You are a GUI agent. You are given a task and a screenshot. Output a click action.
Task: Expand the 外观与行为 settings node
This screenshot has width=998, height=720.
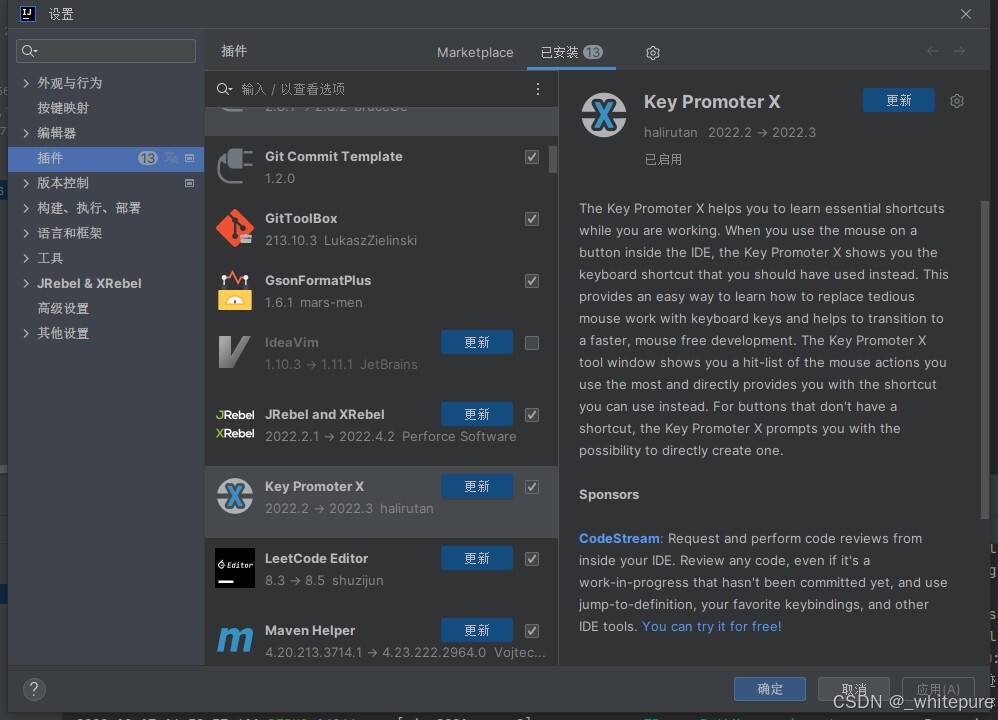tap(26, 83)
